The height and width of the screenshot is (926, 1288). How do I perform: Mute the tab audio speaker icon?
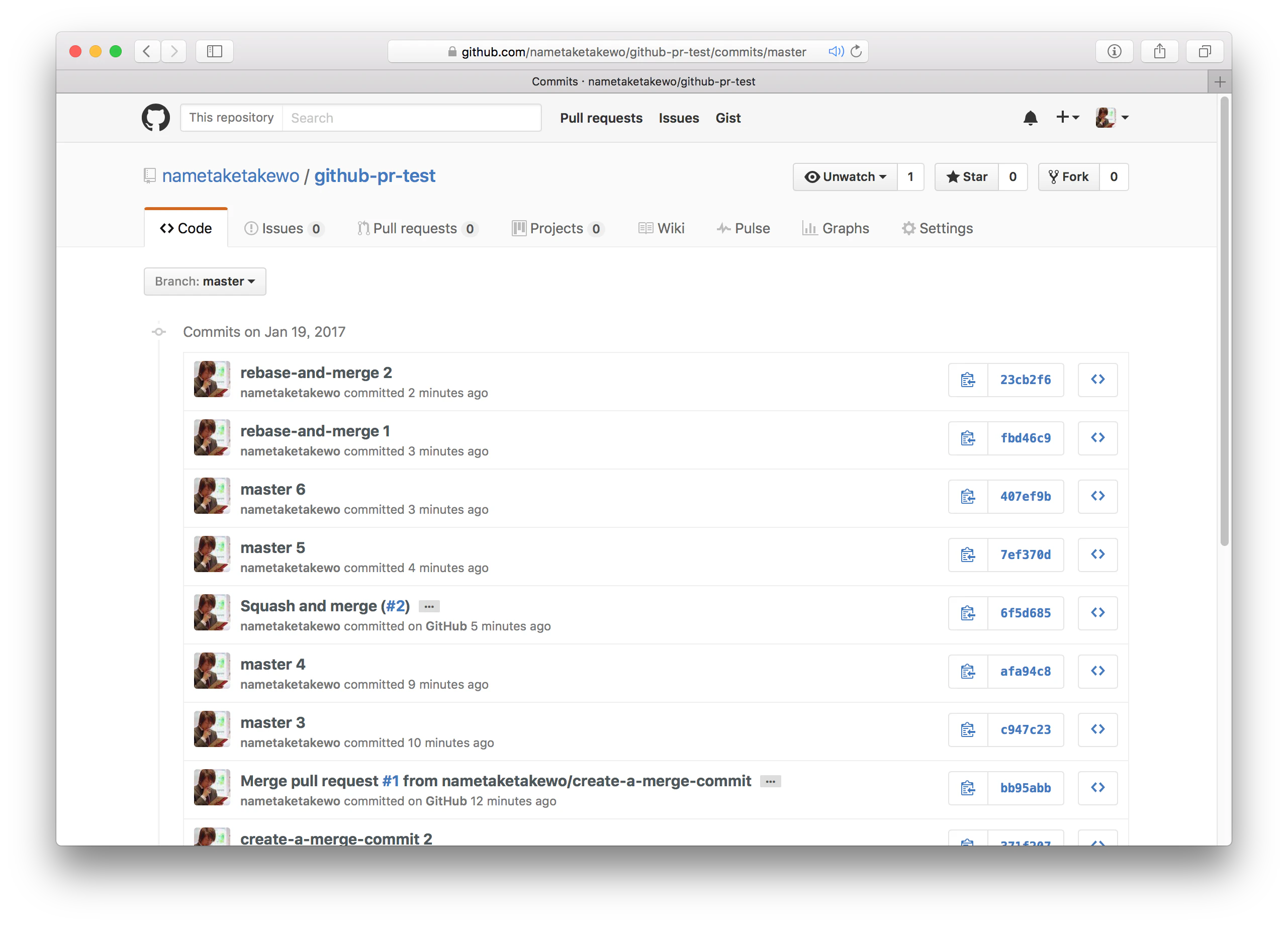coord(836,52)
